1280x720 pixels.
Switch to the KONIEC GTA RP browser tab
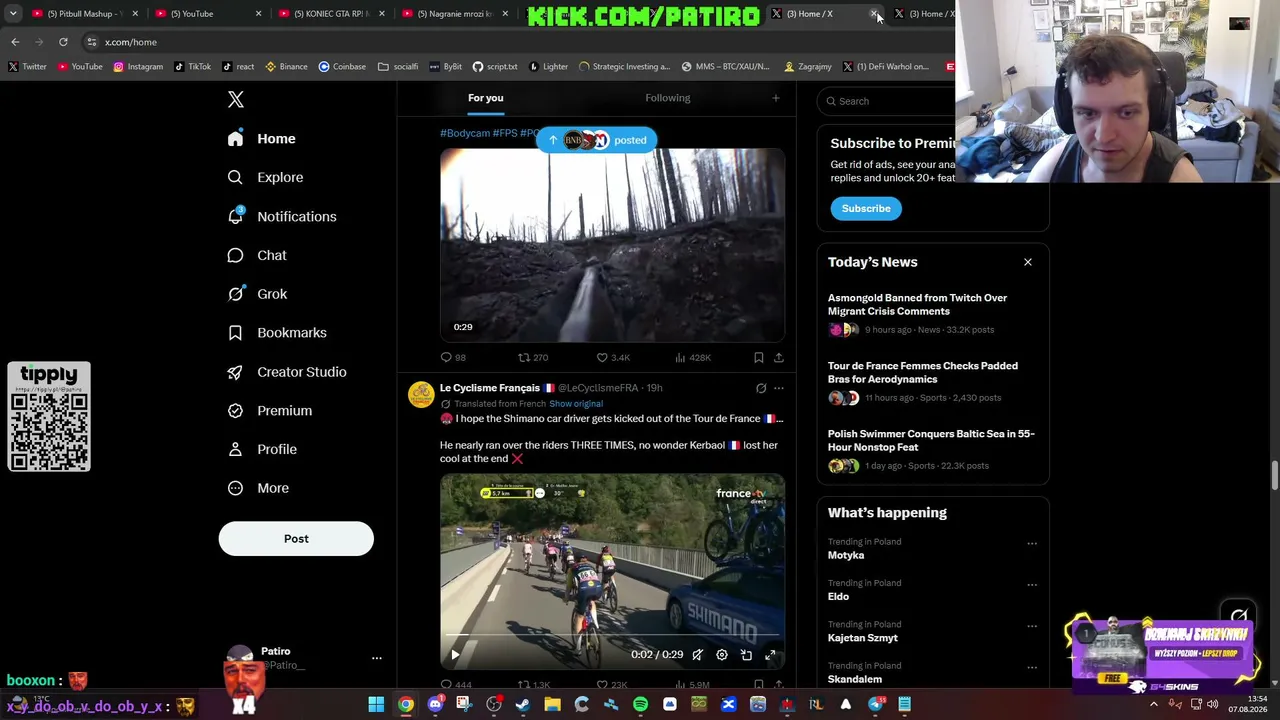pos(332,14)
